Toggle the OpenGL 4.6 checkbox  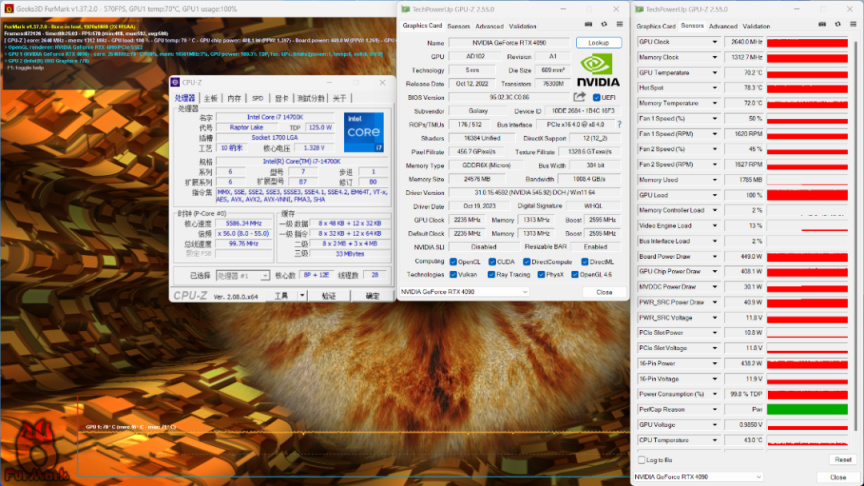575,274
